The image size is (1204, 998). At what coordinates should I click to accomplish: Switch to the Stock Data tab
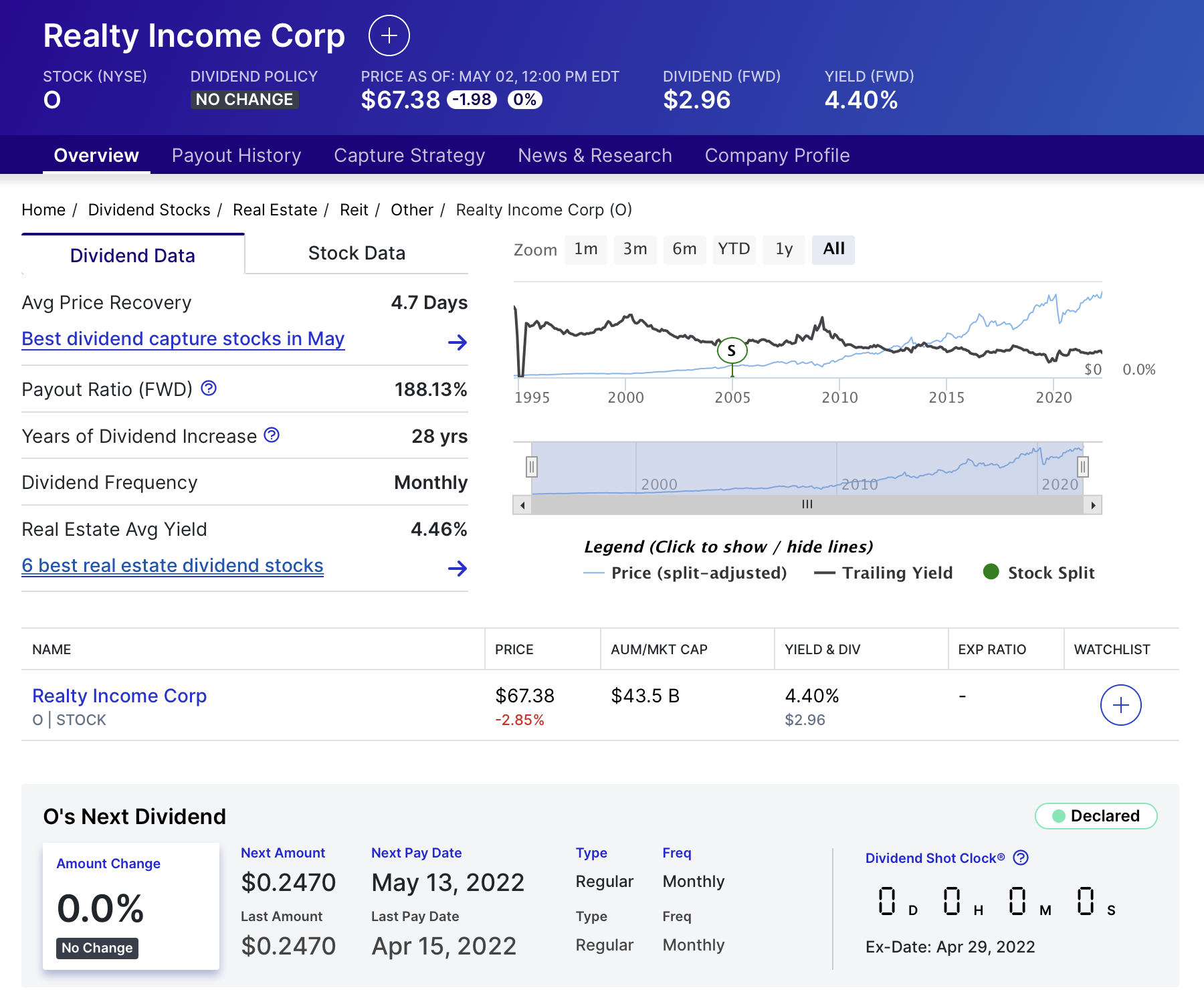(357, 253)
